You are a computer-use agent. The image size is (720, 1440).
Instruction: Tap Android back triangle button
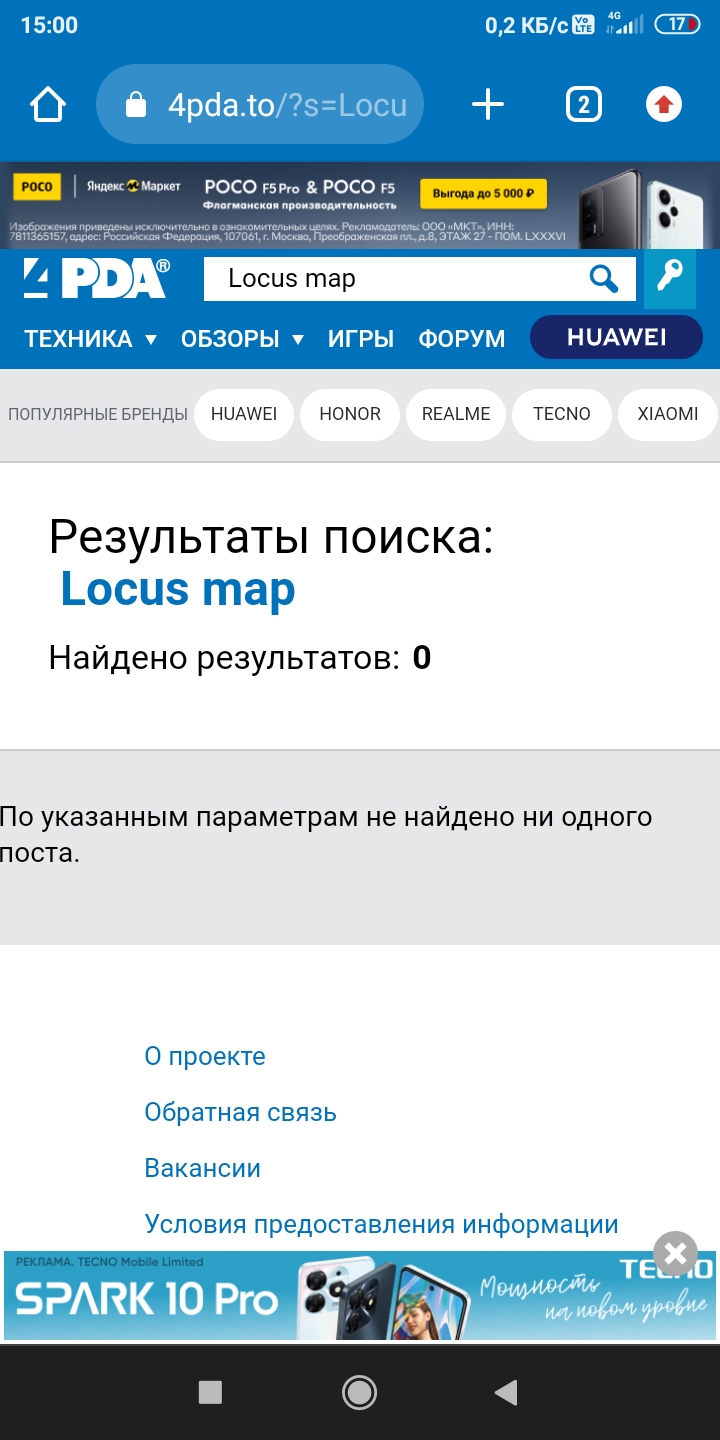click(x=507, y=1392)
